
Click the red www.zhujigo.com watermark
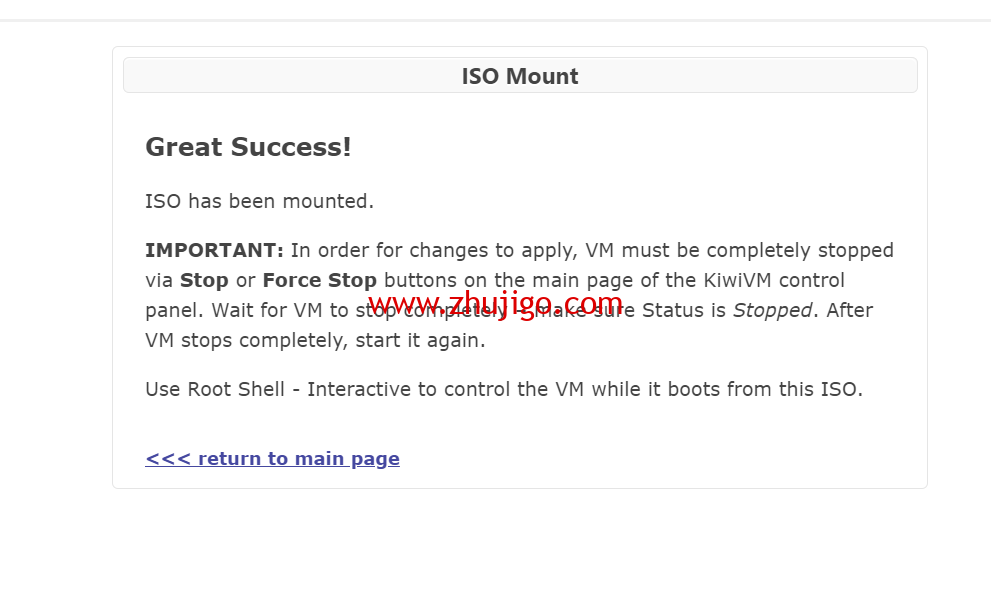[496, 305]
